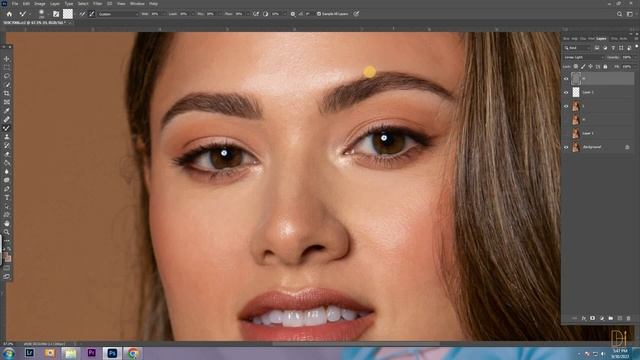Open the Layer menu
Image resolution: width=640 pixels, height=360 pixels.
coord(55,4)
